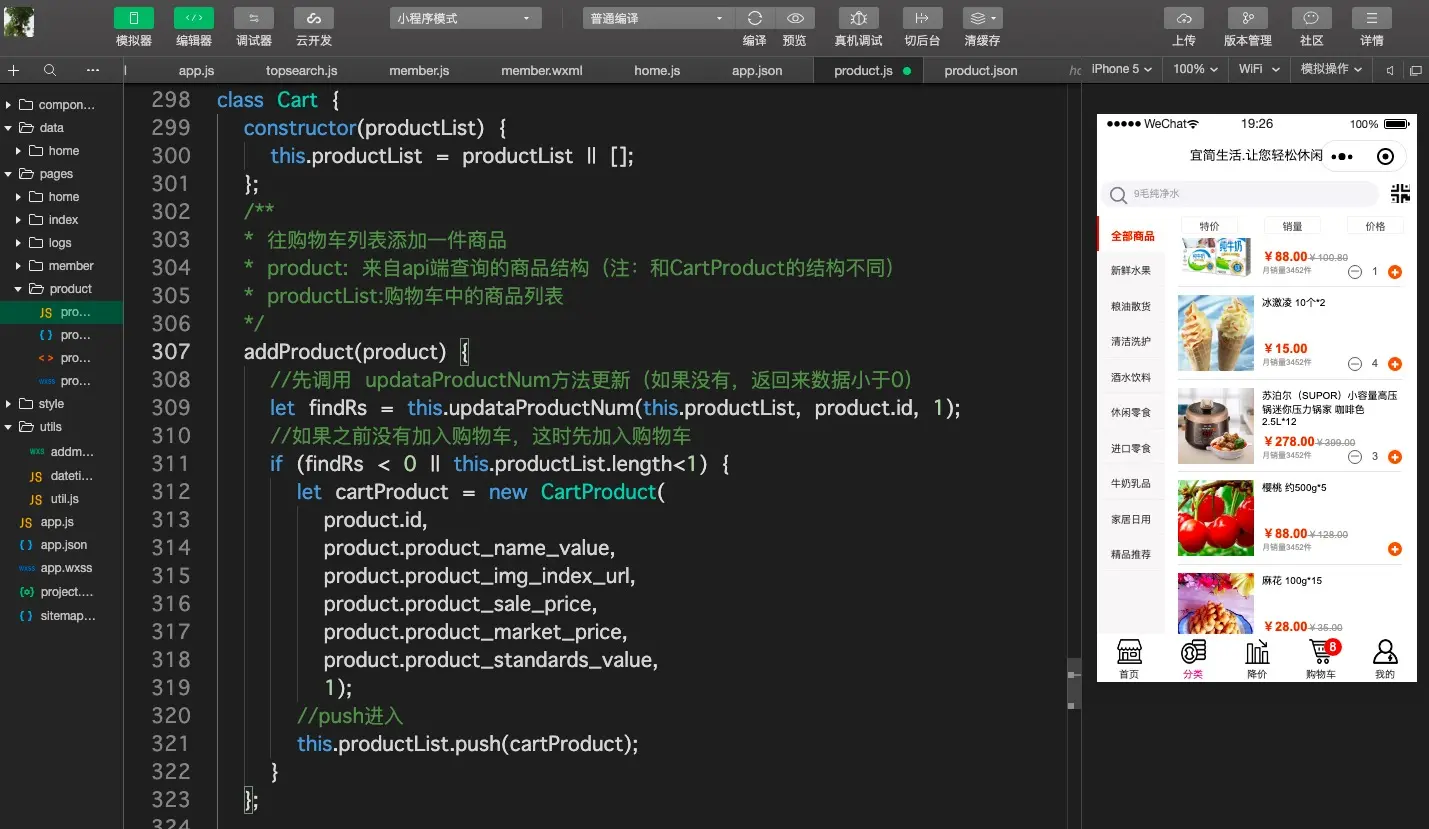Click the user avatar thumbnail
The width and height of the screenshot is (1429, 829).
19,22
